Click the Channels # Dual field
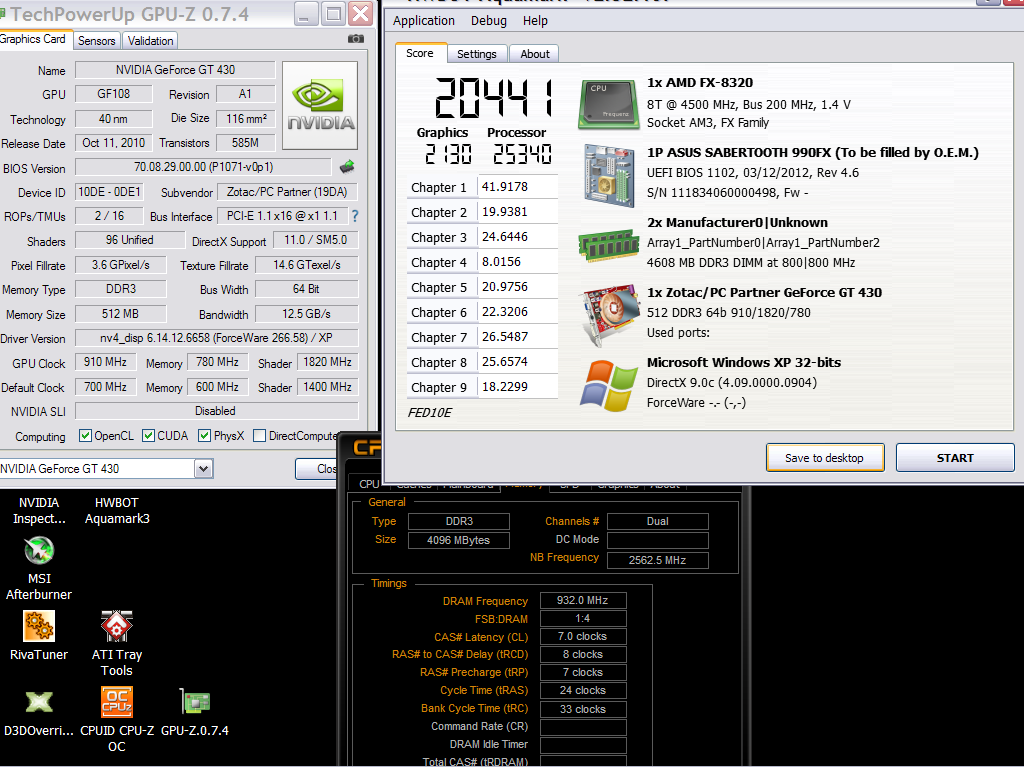This screenshot has height=768, width=1024. pos(658,521)
